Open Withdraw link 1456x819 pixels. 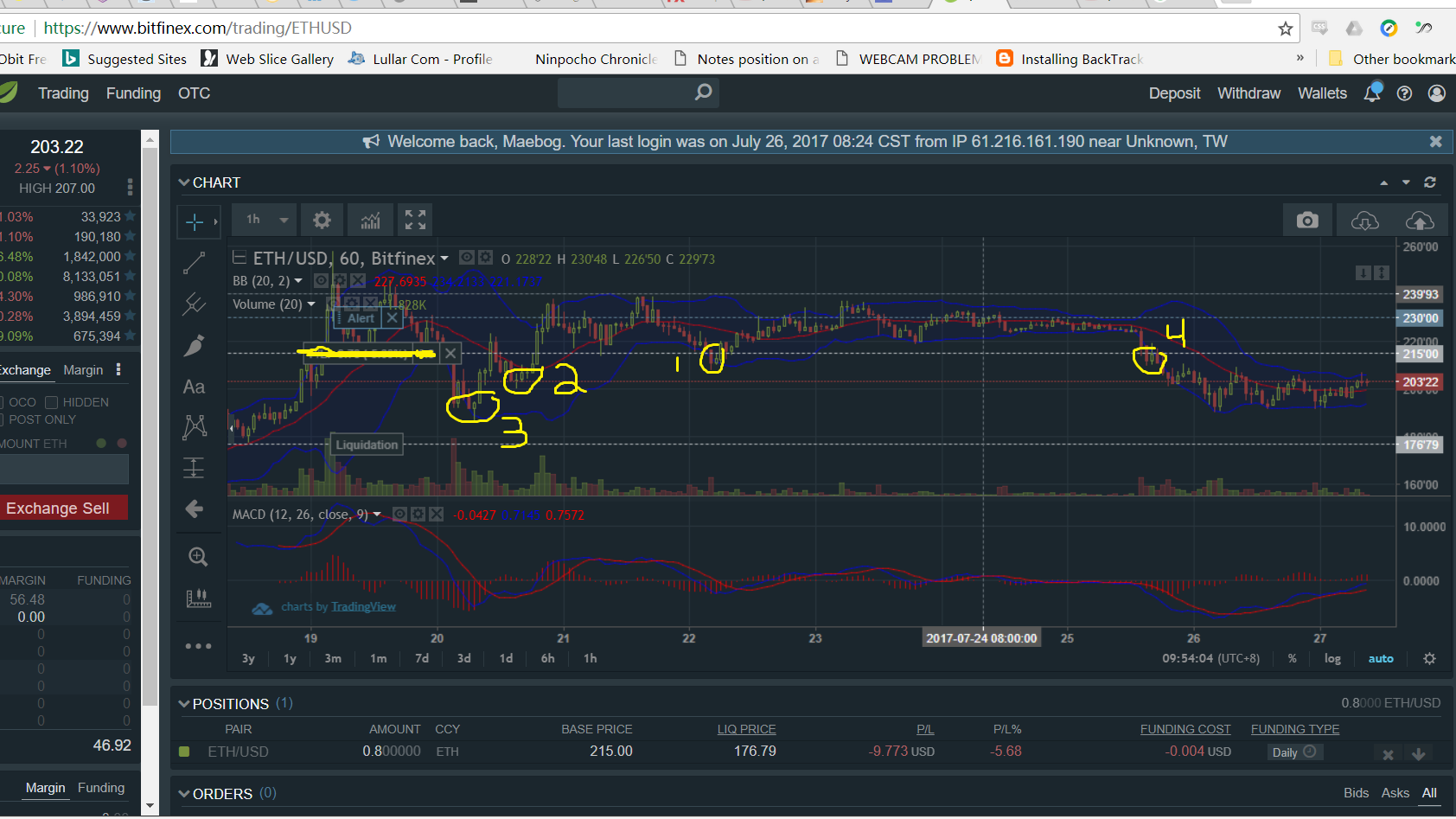(1248, 93)
